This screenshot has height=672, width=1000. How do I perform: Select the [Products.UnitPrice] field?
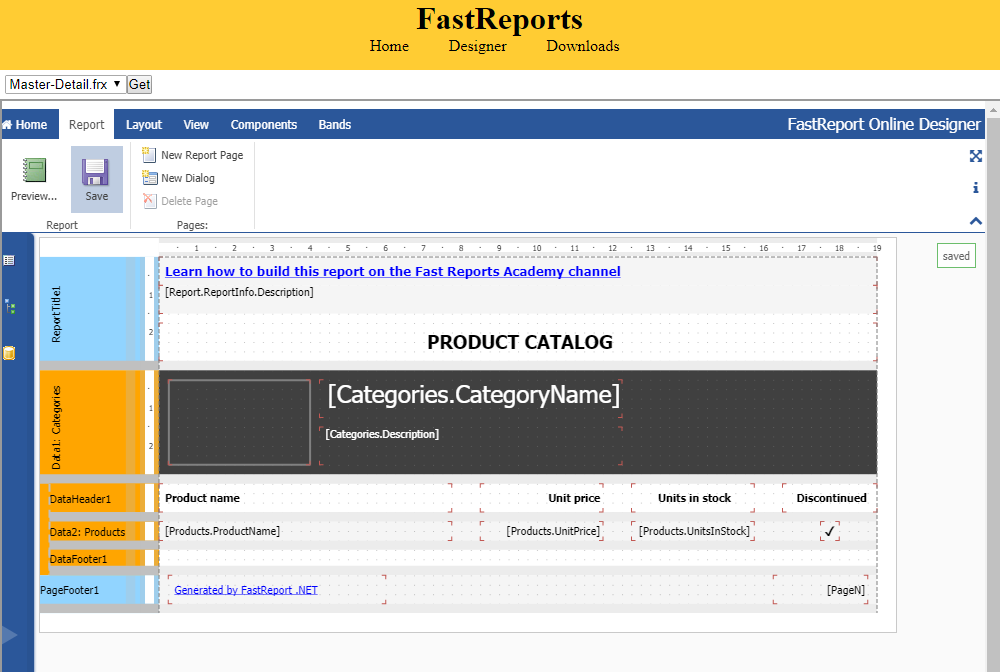coord(541,531)
